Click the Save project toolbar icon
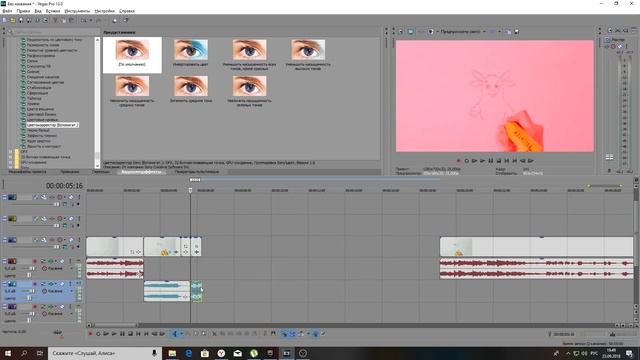The image size is (640, 360). [x=21, y=20]
